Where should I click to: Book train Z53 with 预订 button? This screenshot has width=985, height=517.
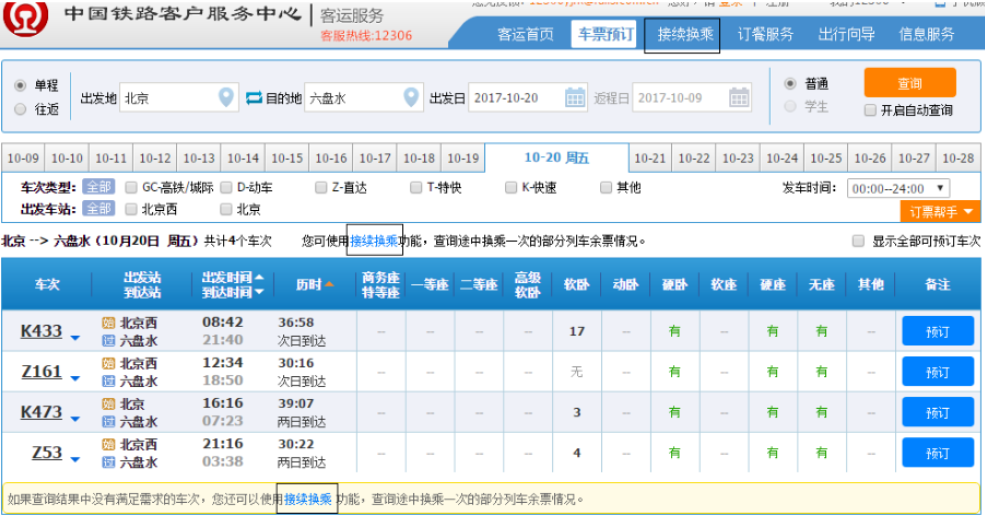point(938,453)
